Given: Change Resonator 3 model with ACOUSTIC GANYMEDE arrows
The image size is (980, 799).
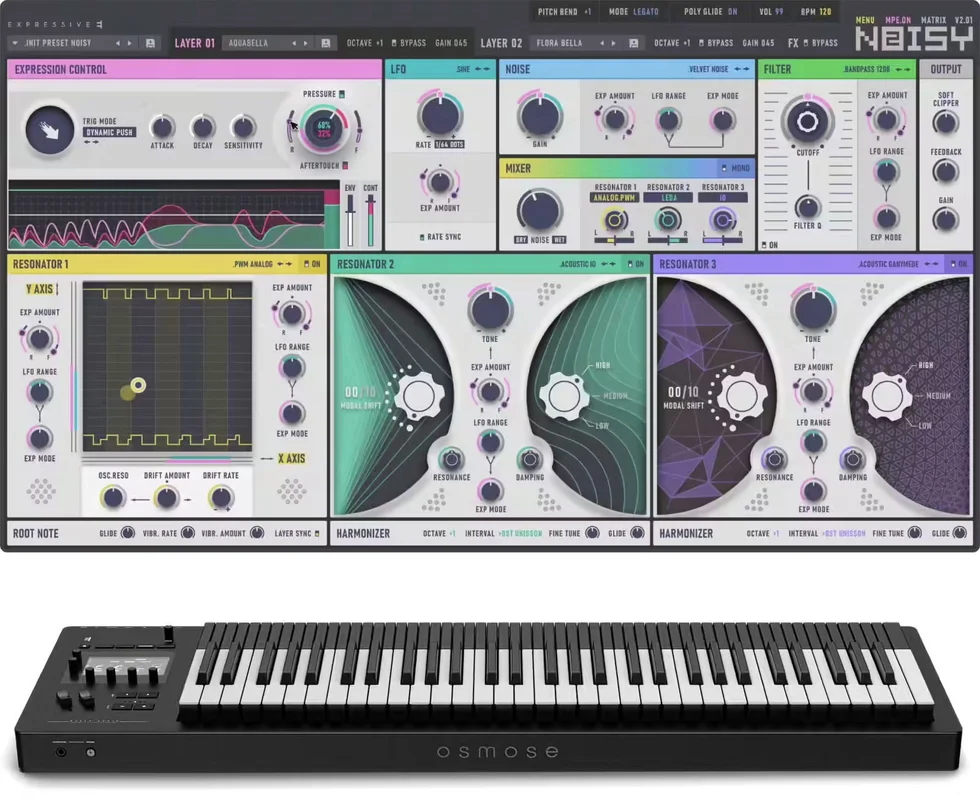Looking at the screenshot, I should (931, 264).
